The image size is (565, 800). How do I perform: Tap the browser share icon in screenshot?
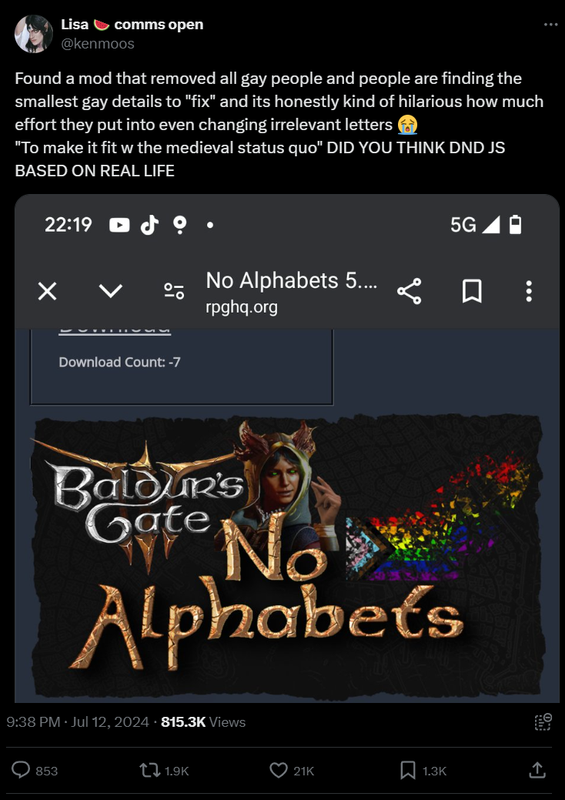409,291
